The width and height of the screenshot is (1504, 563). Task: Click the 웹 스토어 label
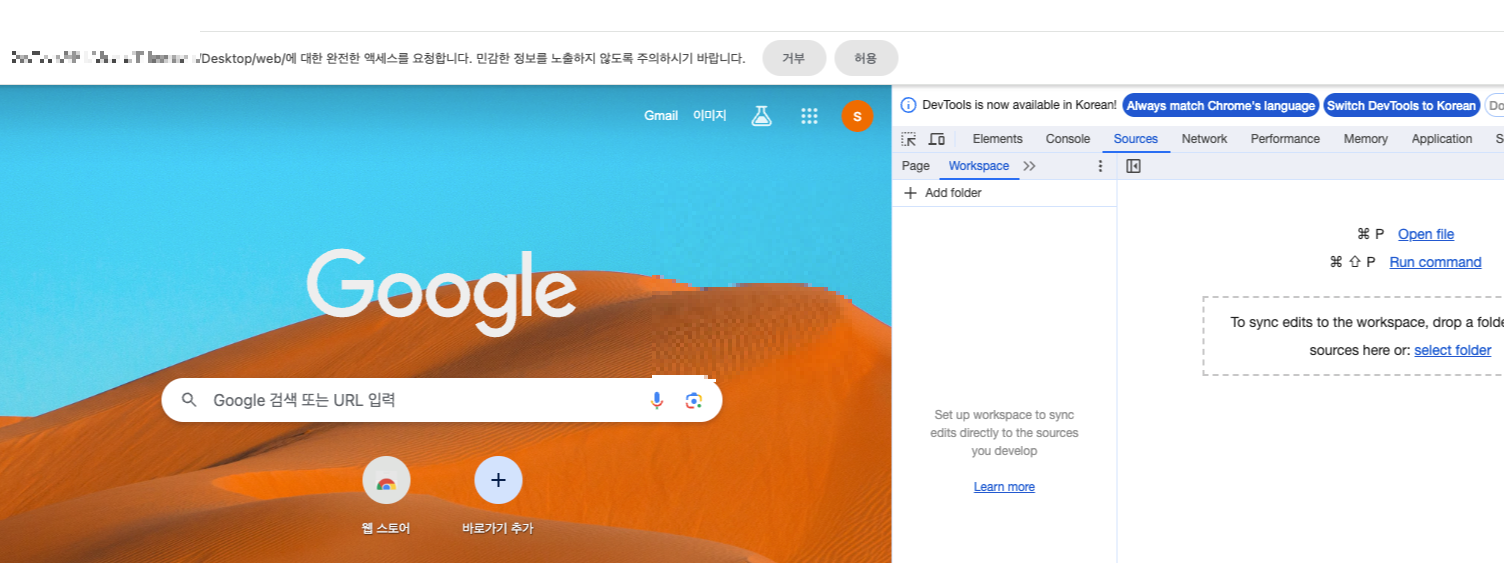click(x=386, y=528)
